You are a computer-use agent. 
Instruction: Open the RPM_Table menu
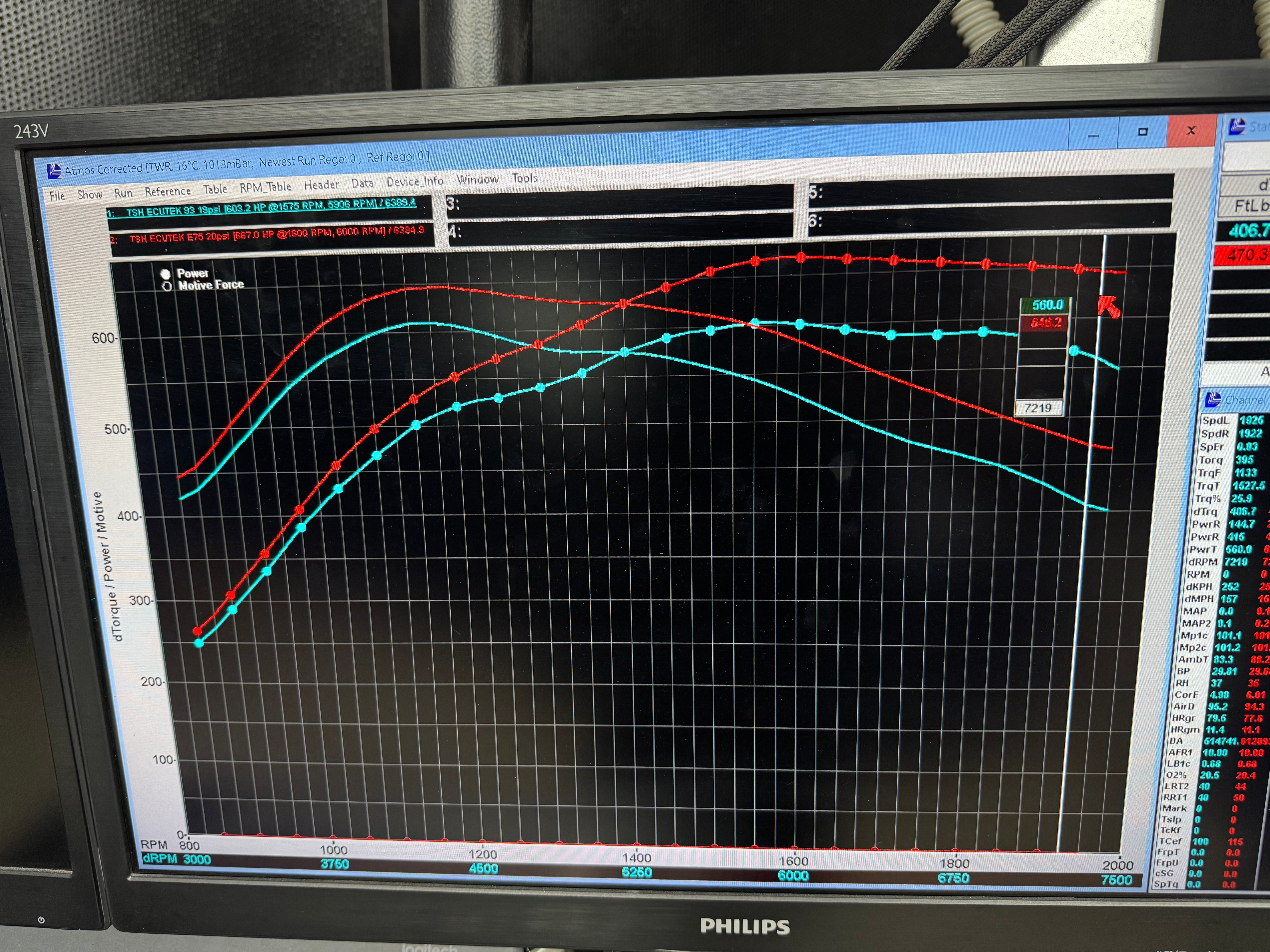[265, 187]
